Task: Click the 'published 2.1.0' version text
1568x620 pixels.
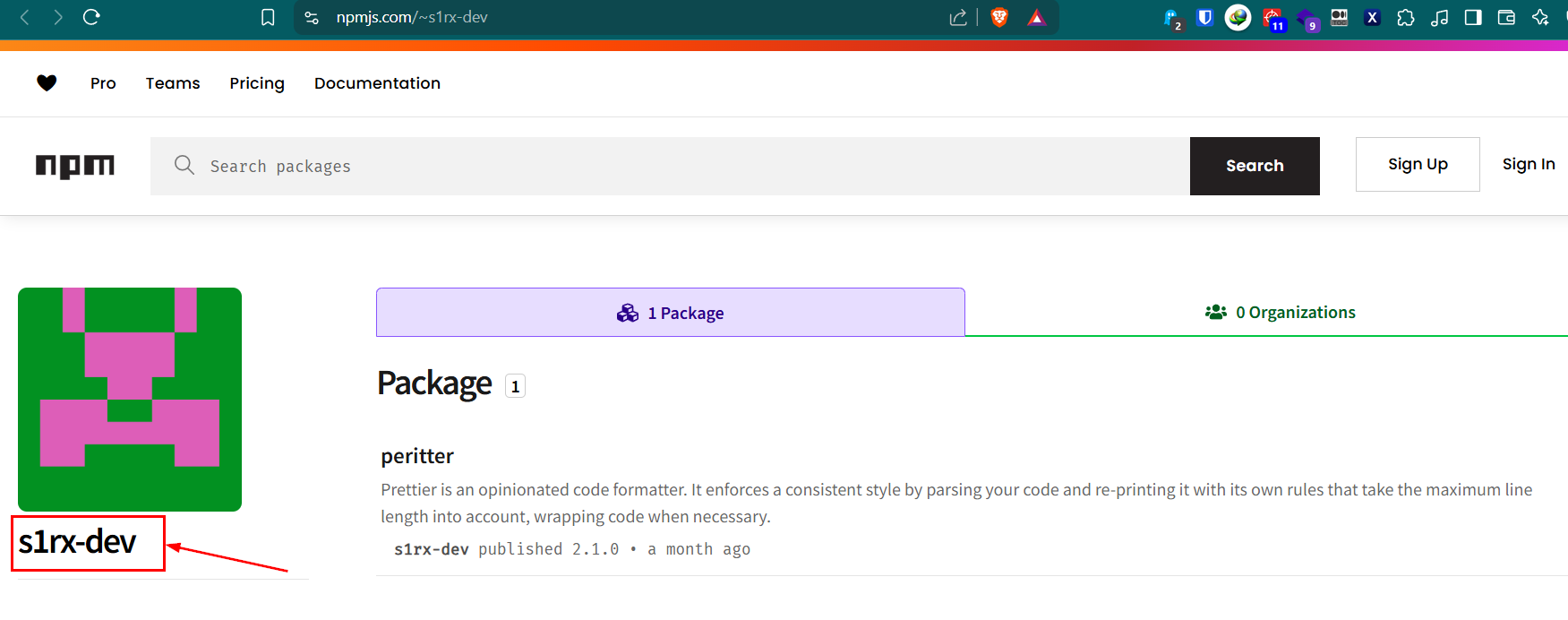Action: tap(548, 549)
